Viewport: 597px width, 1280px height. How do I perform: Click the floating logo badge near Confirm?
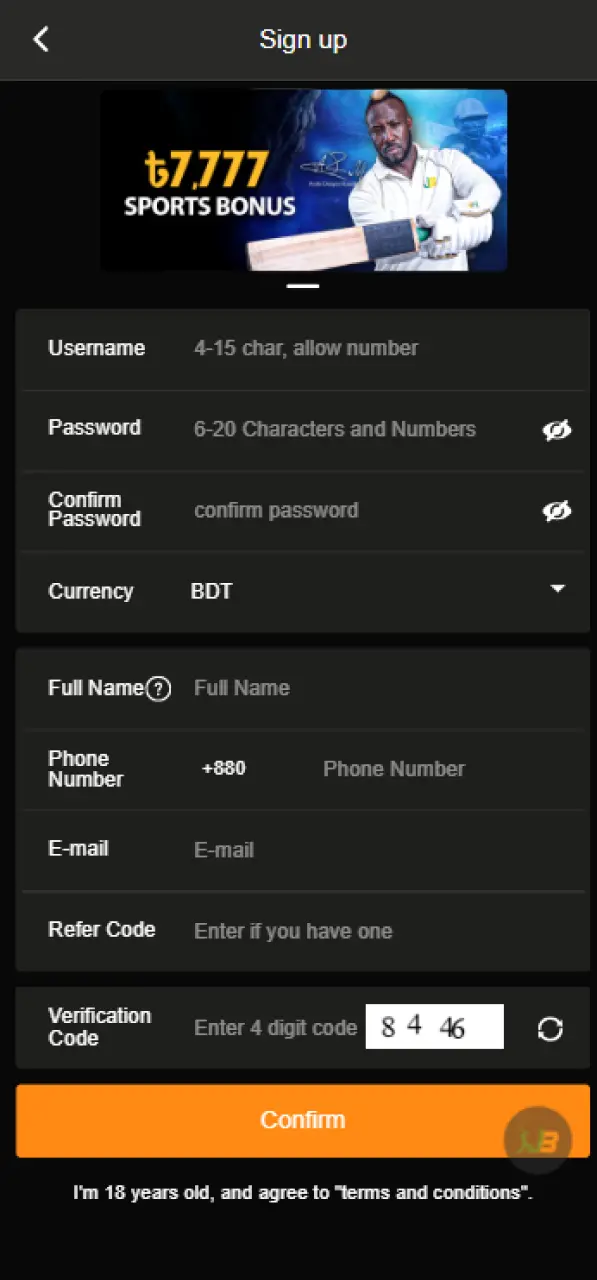pyautogui.click(x=540, y=1140)
